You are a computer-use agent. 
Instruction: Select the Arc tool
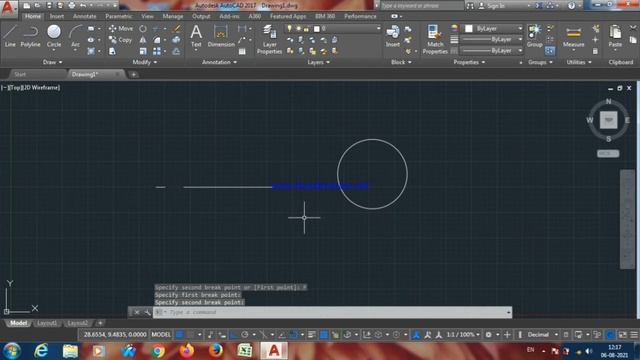point(76,37)
